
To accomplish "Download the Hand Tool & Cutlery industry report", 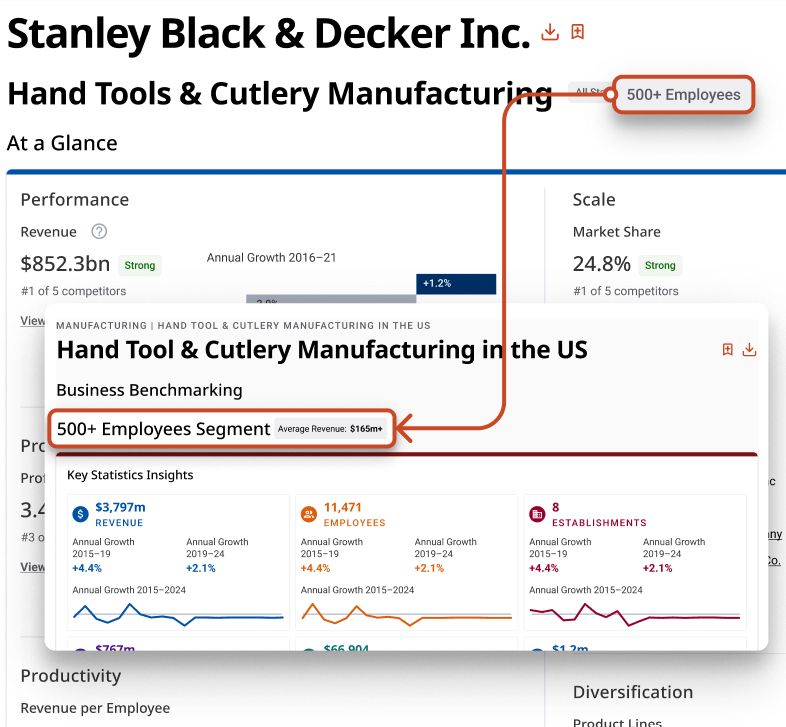I will coord(749,350).
